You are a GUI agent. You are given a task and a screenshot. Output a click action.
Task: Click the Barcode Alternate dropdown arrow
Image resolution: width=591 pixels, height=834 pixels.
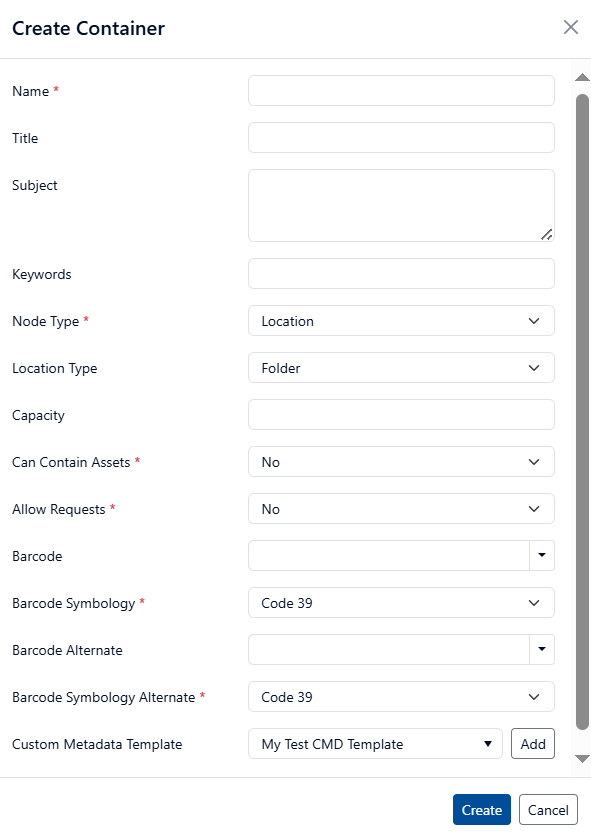542,649
